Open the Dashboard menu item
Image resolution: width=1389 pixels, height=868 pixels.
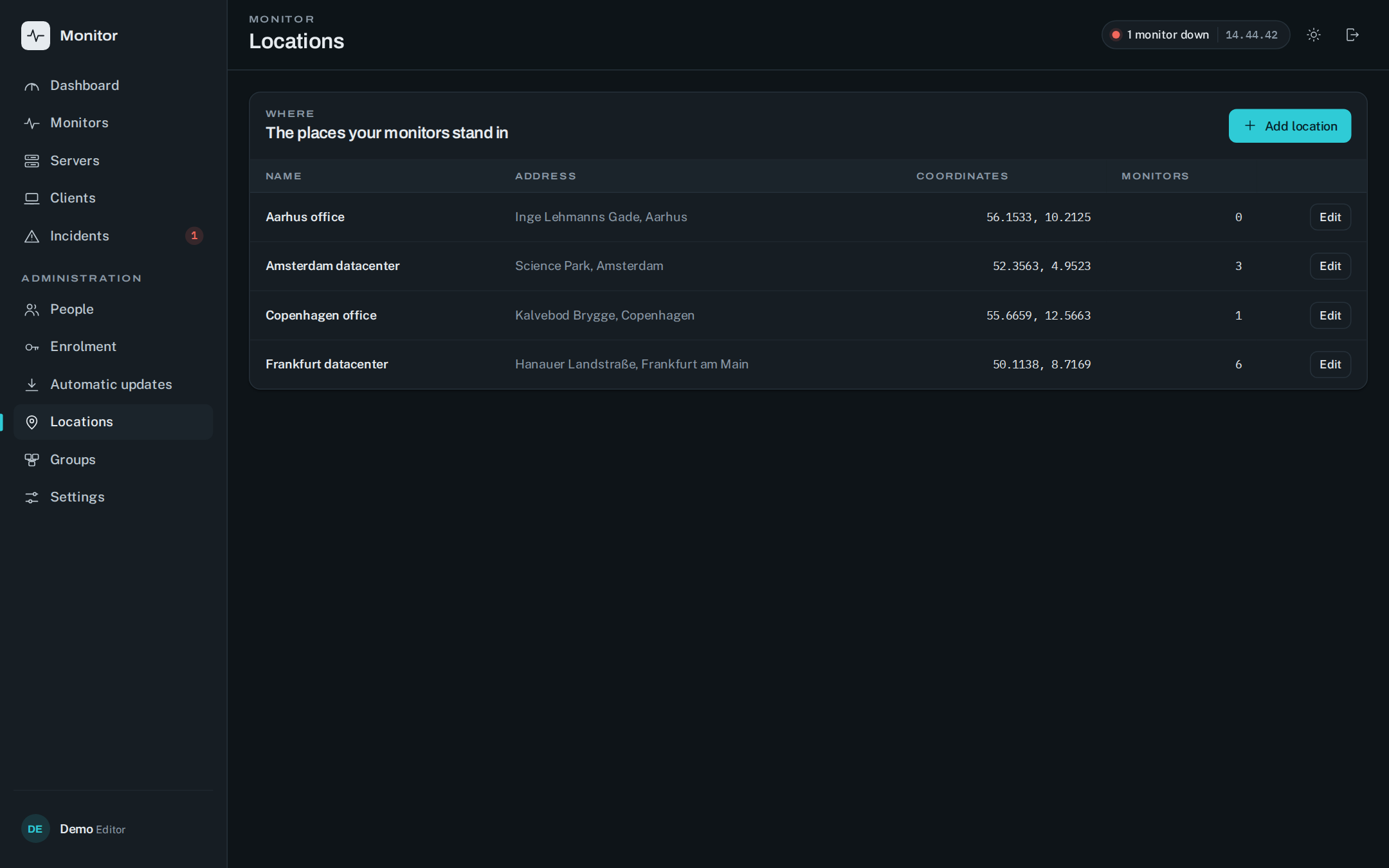(113, 86)
